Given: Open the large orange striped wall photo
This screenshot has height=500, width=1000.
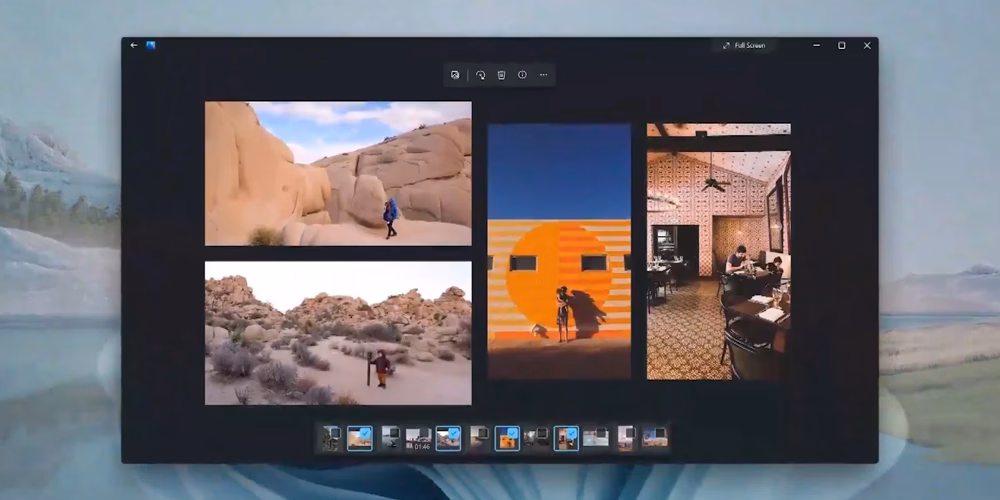Looking at the screenshot, I should (x=559, y=252).
